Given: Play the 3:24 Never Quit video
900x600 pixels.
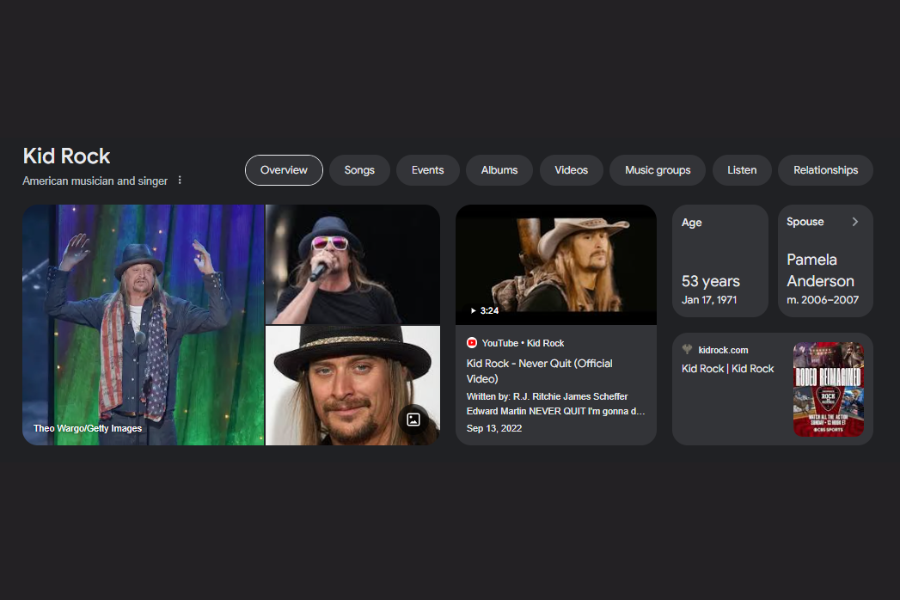Looking at the screenshot, I should (556, 265).
